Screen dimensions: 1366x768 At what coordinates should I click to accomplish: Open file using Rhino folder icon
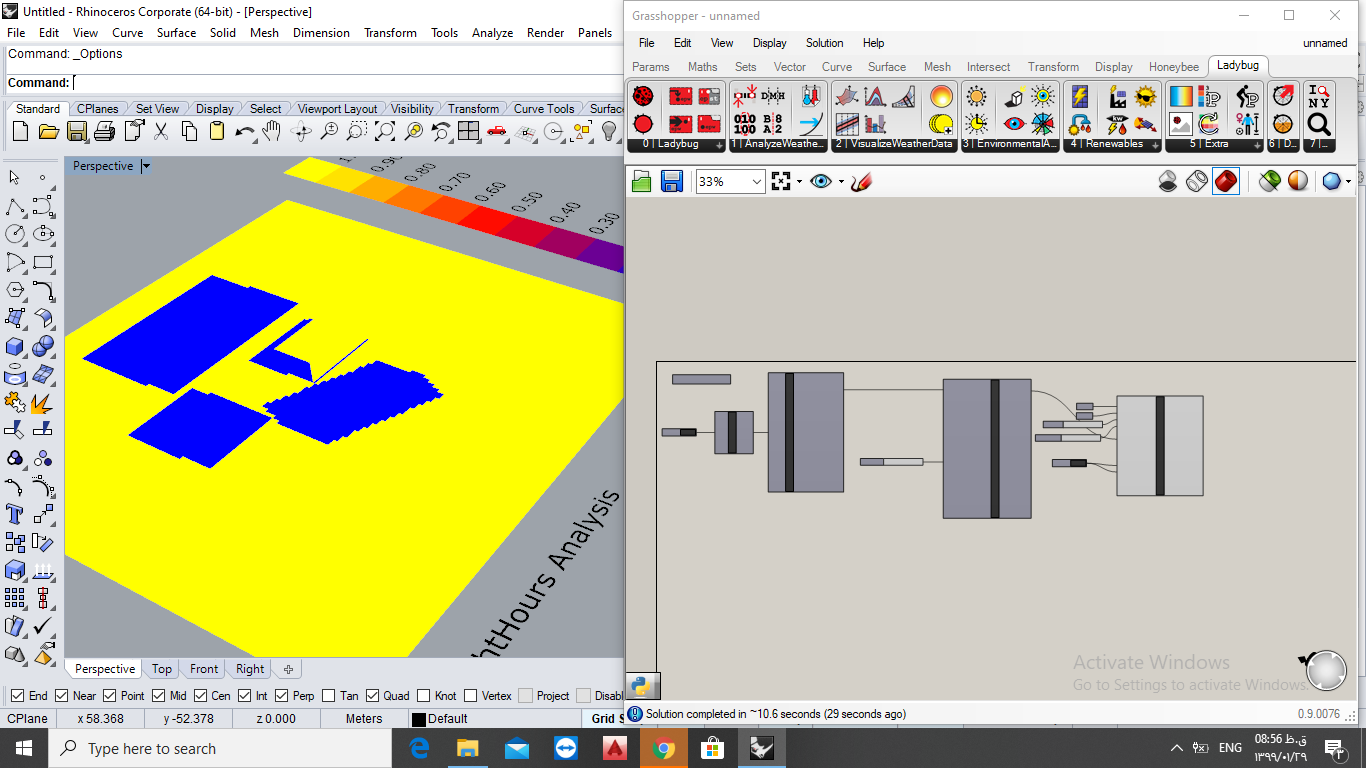click(48, 131)
